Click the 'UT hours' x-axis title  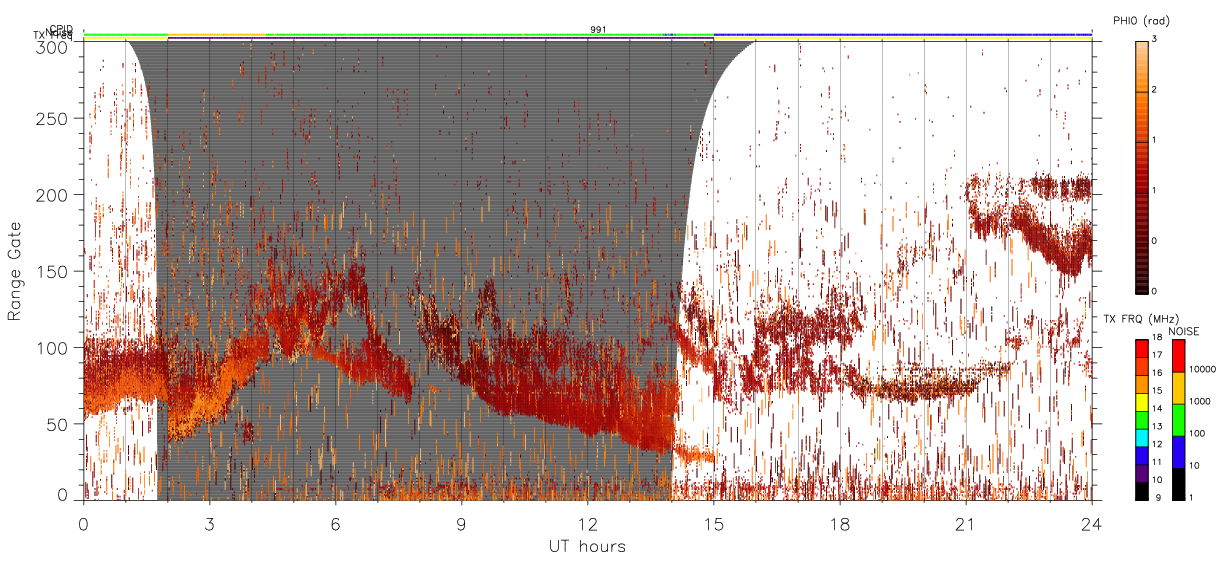point(587,547)
